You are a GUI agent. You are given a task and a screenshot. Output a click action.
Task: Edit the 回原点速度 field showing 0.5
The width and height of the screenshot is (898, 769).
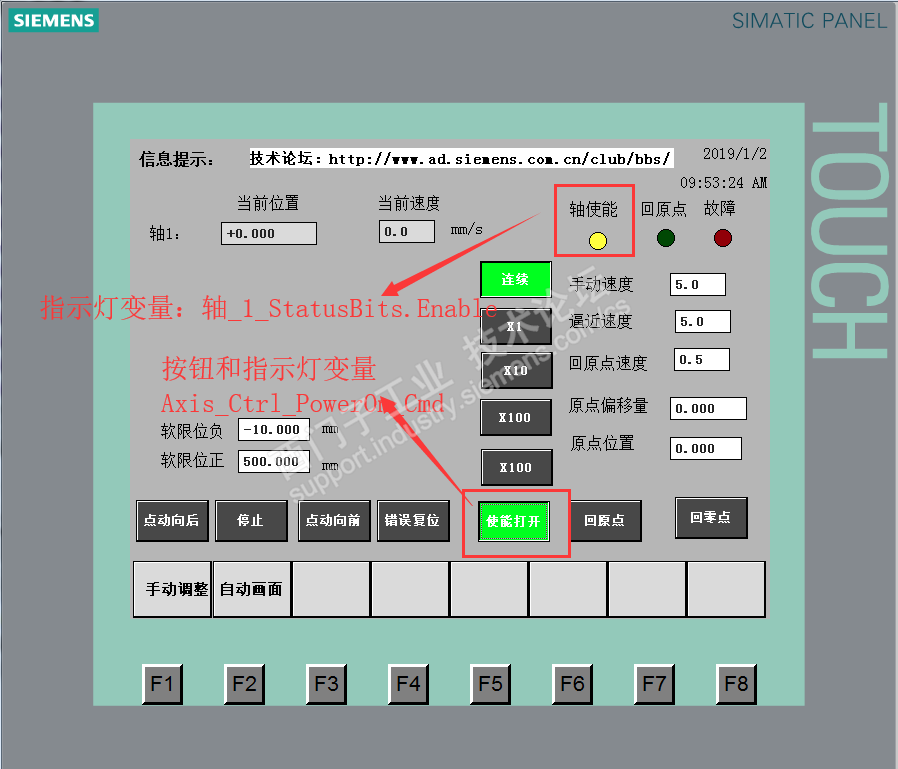coord(702,360)
